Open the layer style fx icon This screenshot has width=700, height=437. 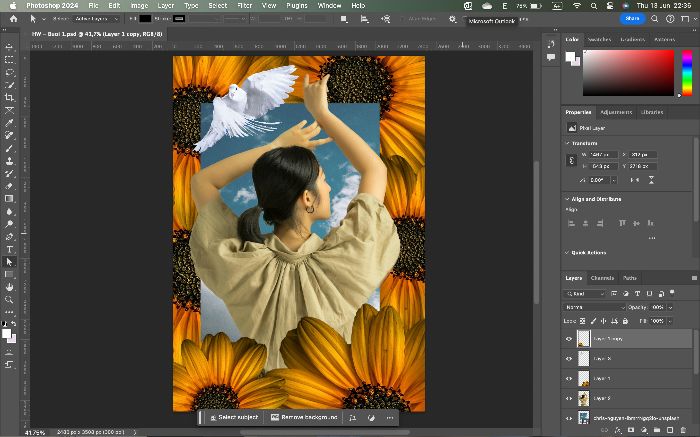[618, 430]
